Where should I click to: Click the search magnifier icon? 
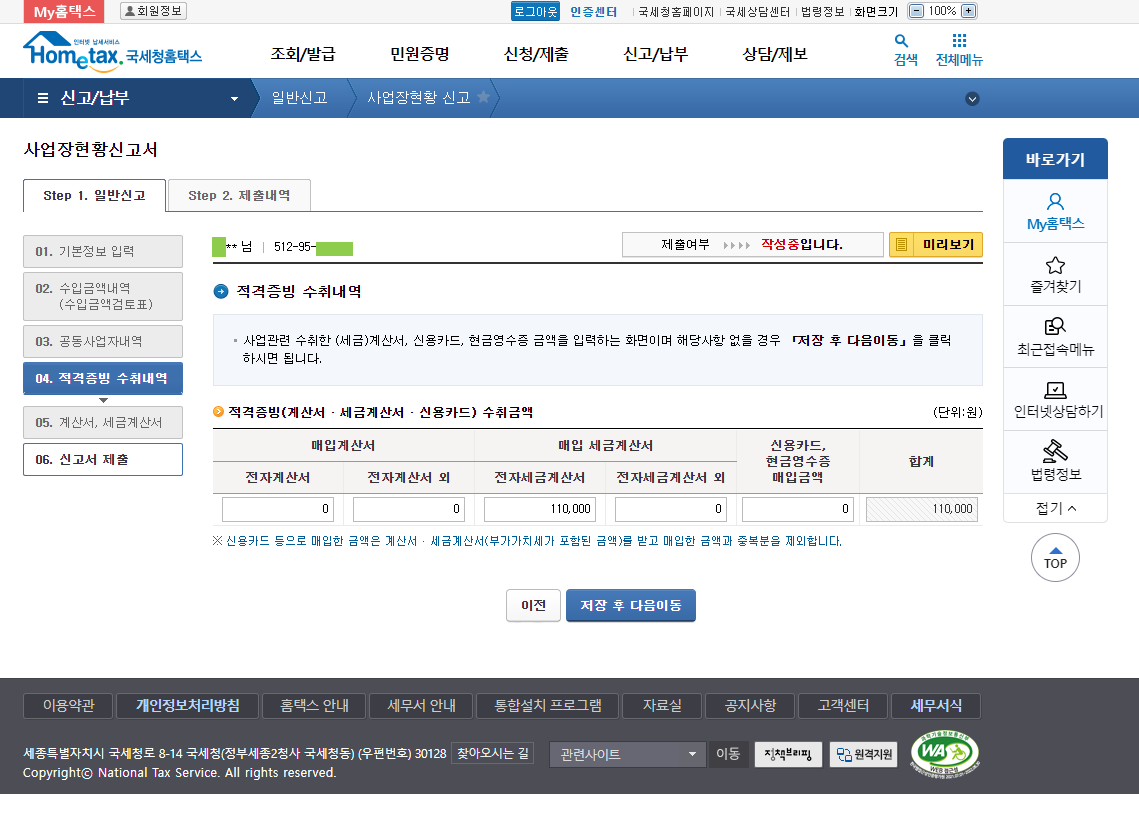click(902, 42)
